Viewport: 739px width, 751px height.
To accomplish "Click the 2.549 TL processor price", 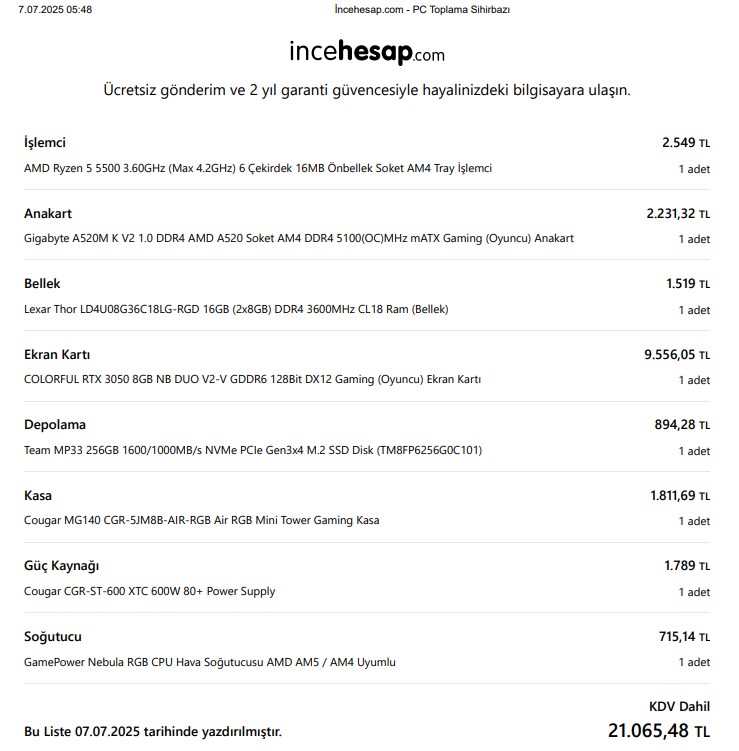I will pos(686,143).
